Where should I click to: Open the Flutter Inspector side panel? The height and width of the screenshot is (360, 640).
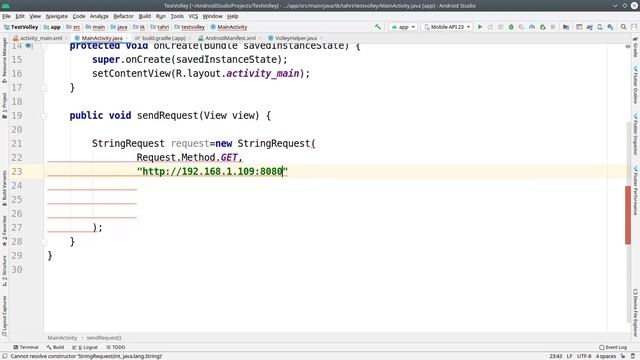(636, 134)
